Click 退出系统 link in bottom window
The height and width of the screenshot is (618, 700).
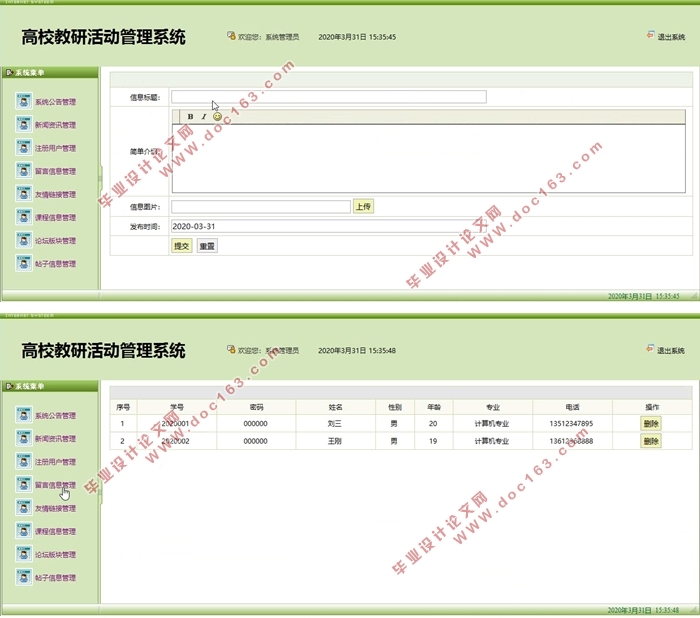point(671,351)
